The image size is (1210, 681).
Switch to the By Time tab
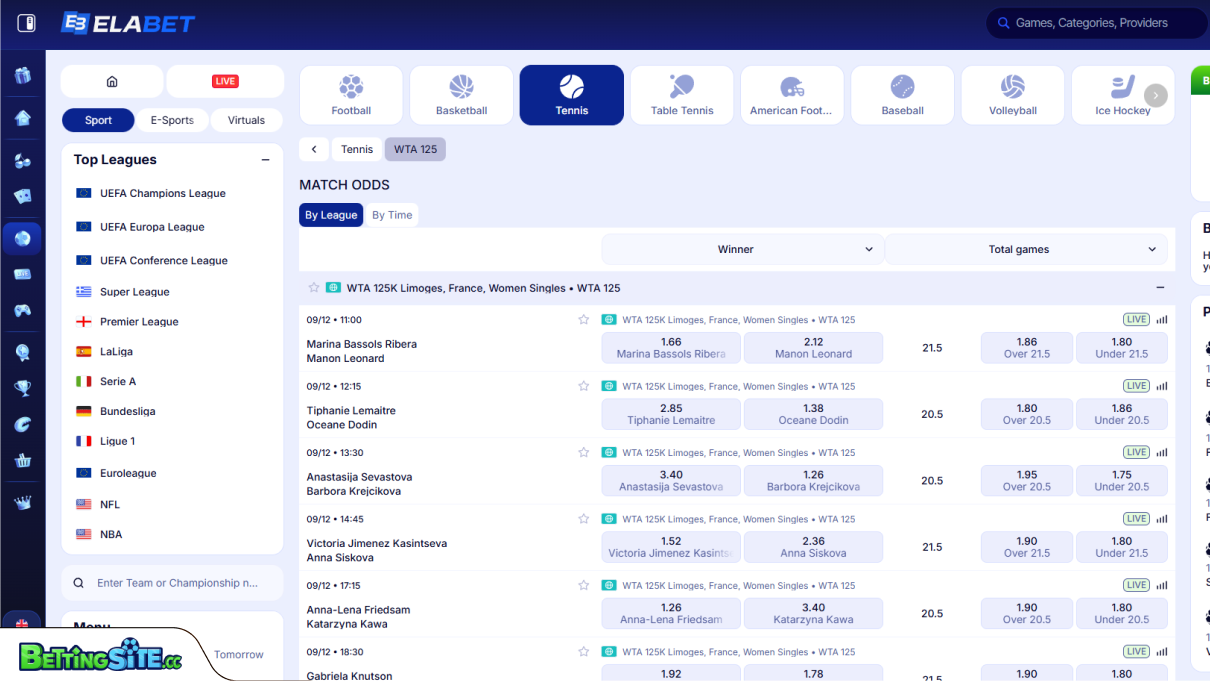391,214
